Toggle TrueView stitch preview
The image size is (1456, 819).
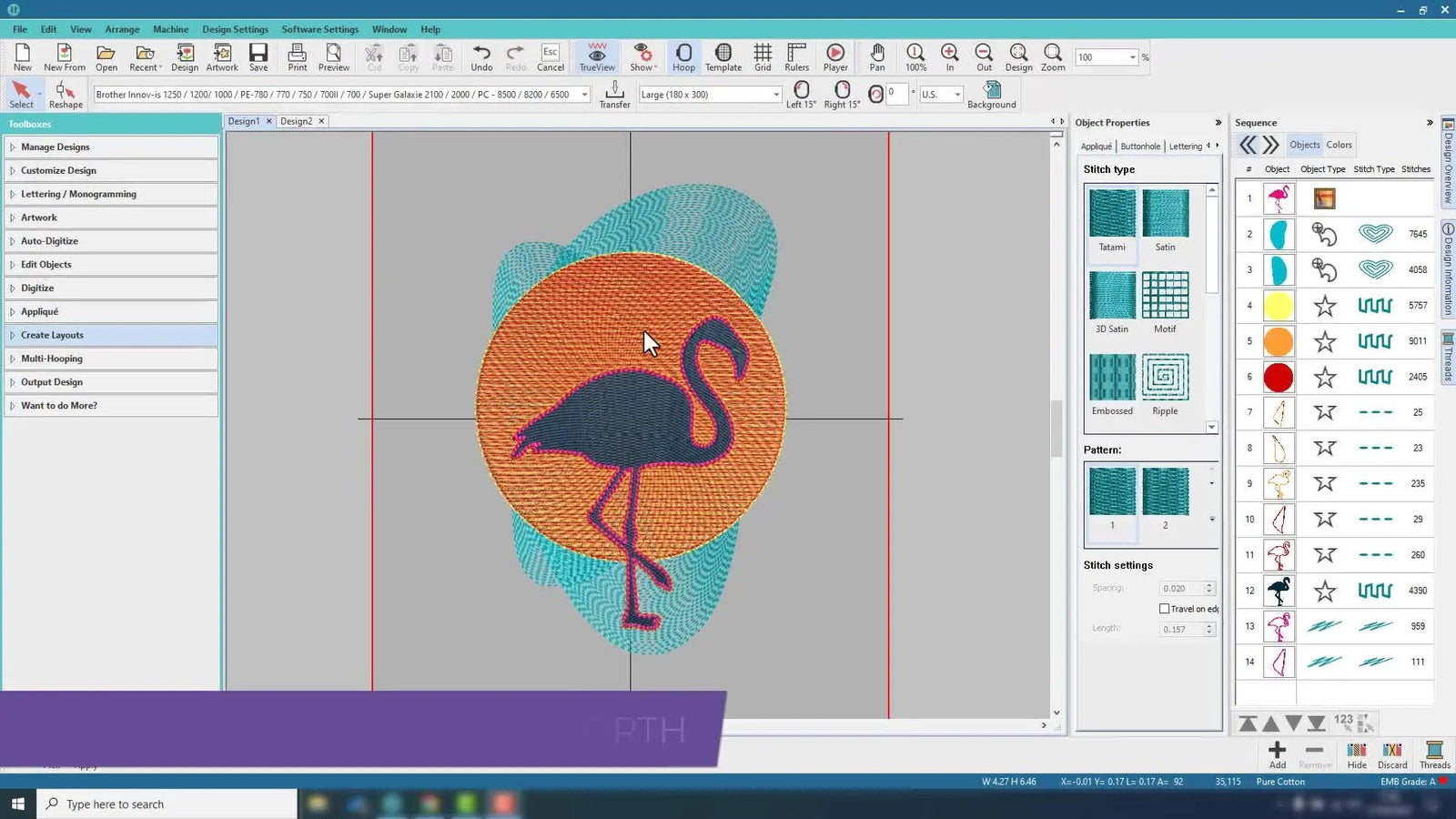[x=596, y=56]
